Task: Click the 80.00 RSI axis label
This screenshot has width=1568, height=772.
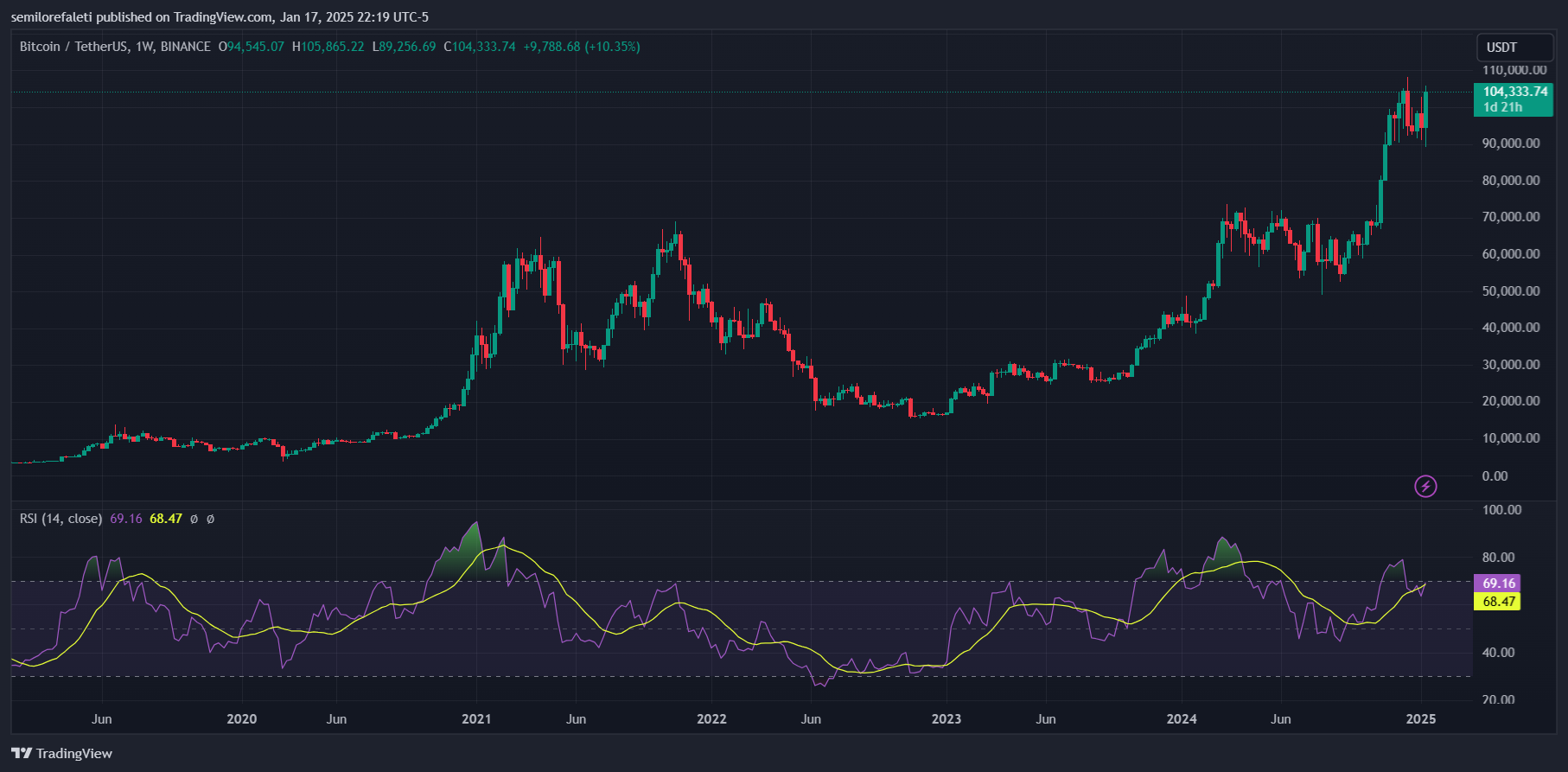Action: [x=1499, y=558]
